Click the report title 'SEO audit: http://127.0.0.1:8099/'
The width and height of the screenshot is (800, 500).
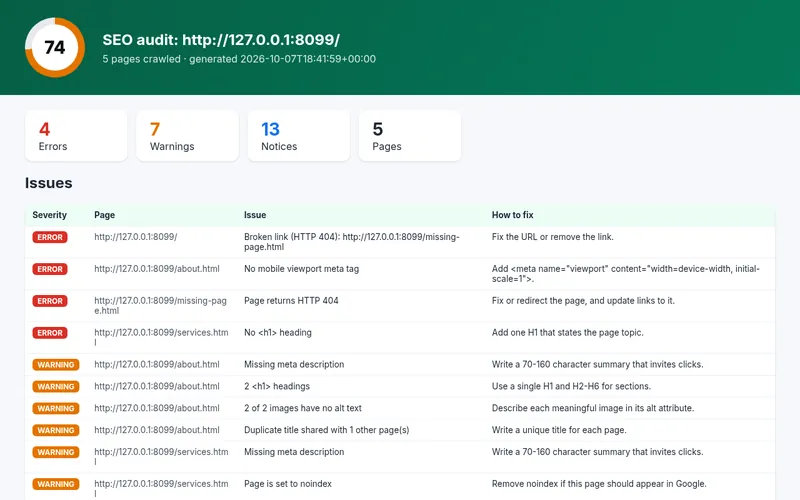point(221,40)
